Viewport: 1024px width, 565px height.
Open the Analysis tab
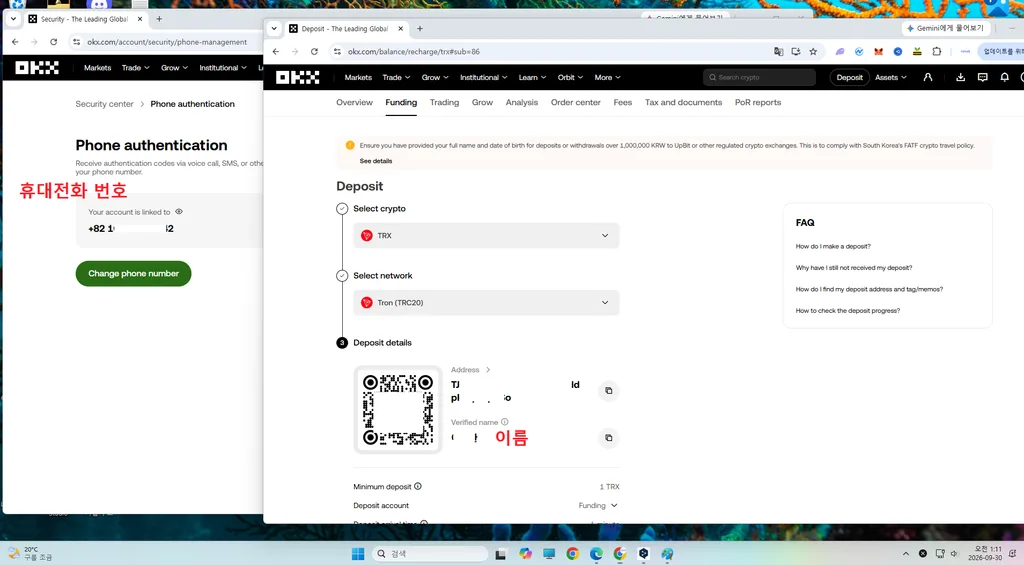click(x=522, y=103)
